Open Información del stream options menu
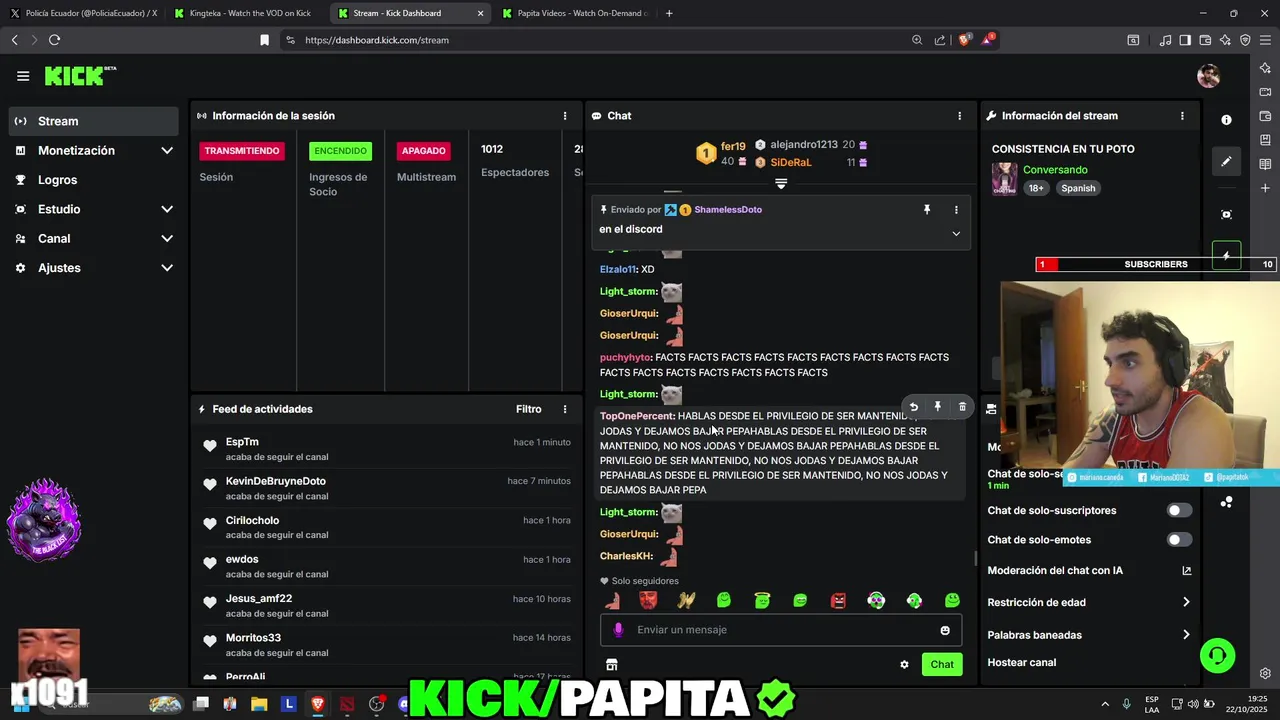Screen dimensions: 1280x720 point(1182,116)
